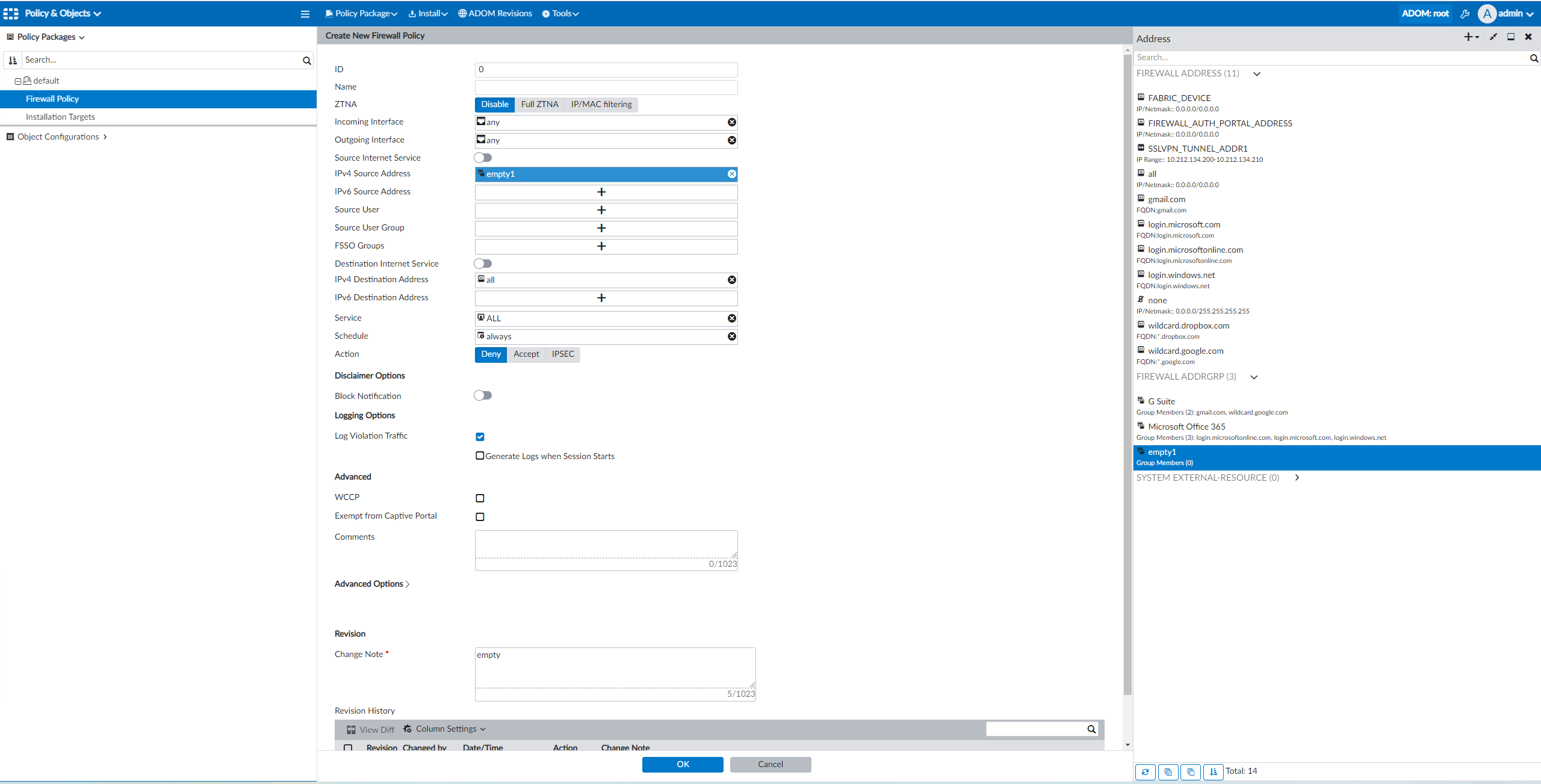Click the plus in the Source User field
Viewport: 1541px width, 784px height.
tap(601, 210)
